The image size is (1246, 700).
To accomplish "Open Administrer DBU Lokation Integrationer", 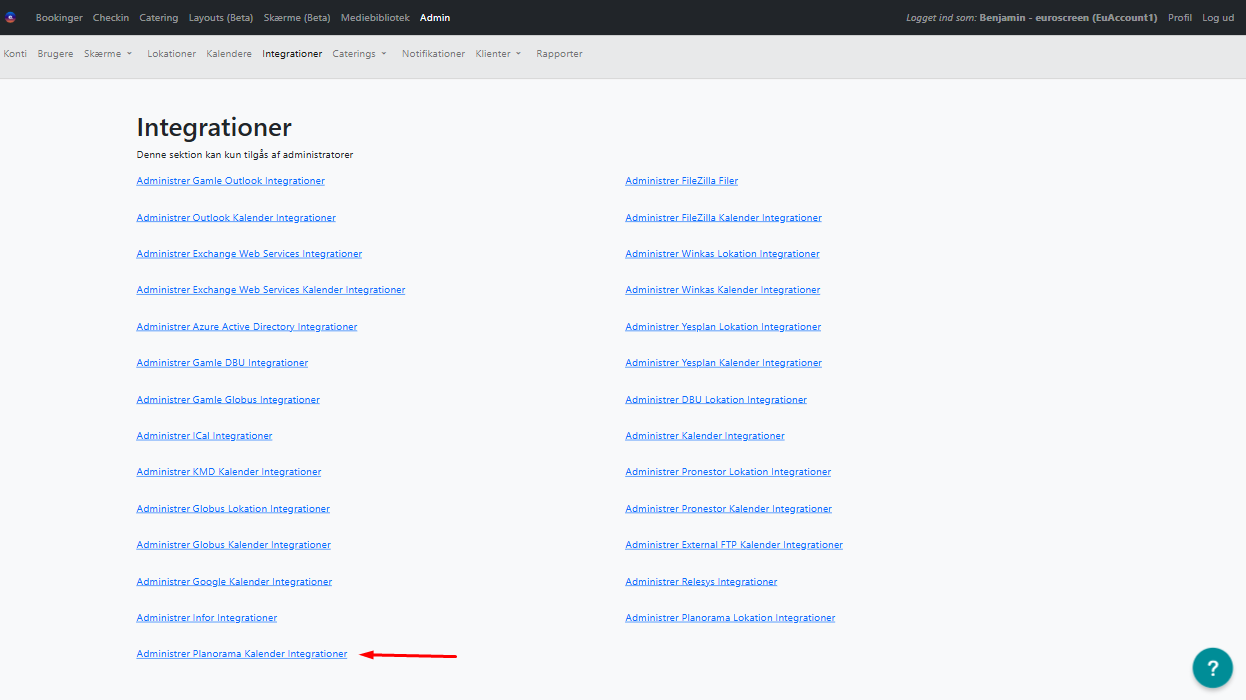I will pyautogui.click(x=716, y=400).
